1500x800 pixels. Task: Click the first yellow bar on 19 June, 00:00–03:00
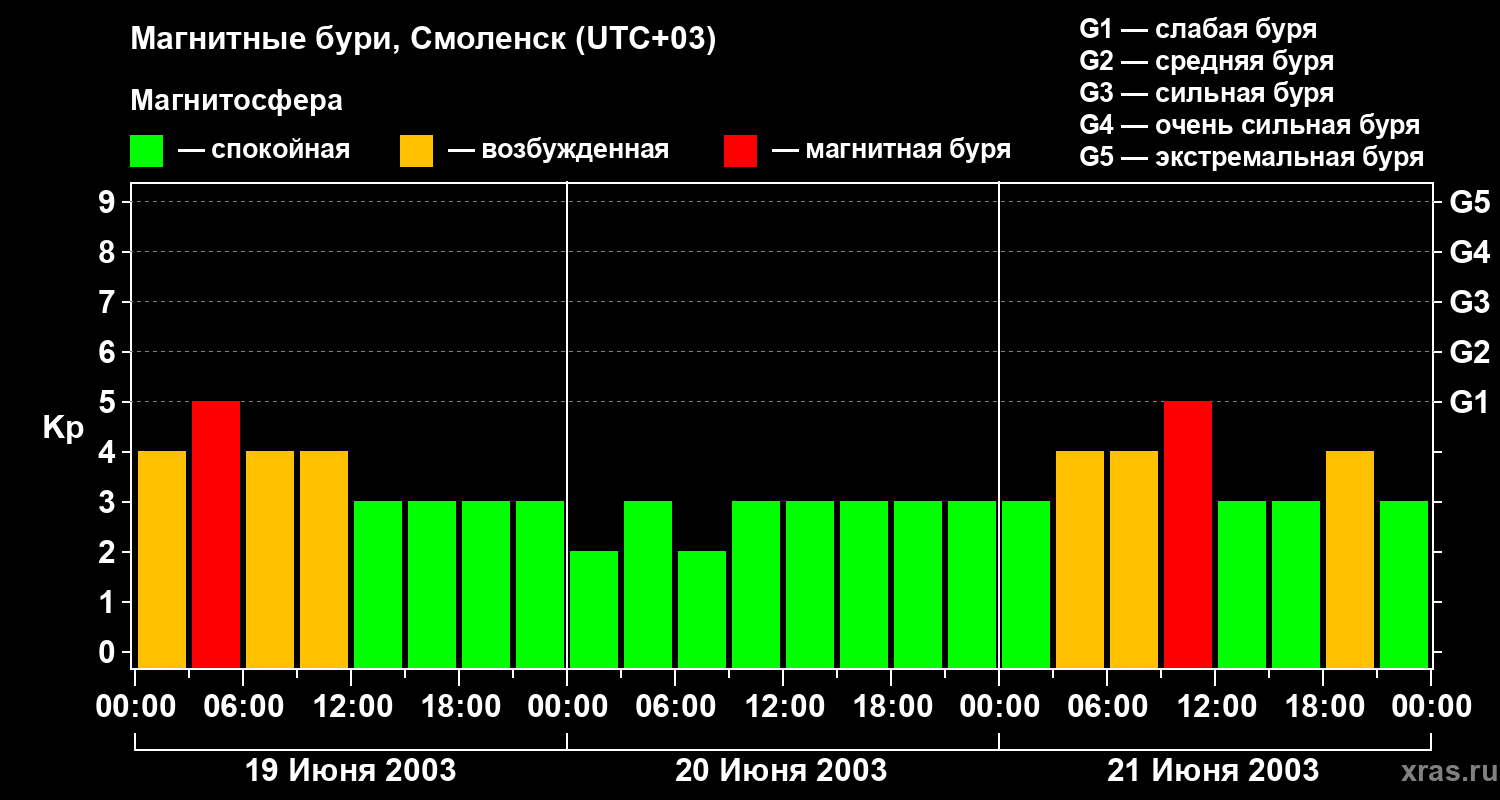coord(162,559)
